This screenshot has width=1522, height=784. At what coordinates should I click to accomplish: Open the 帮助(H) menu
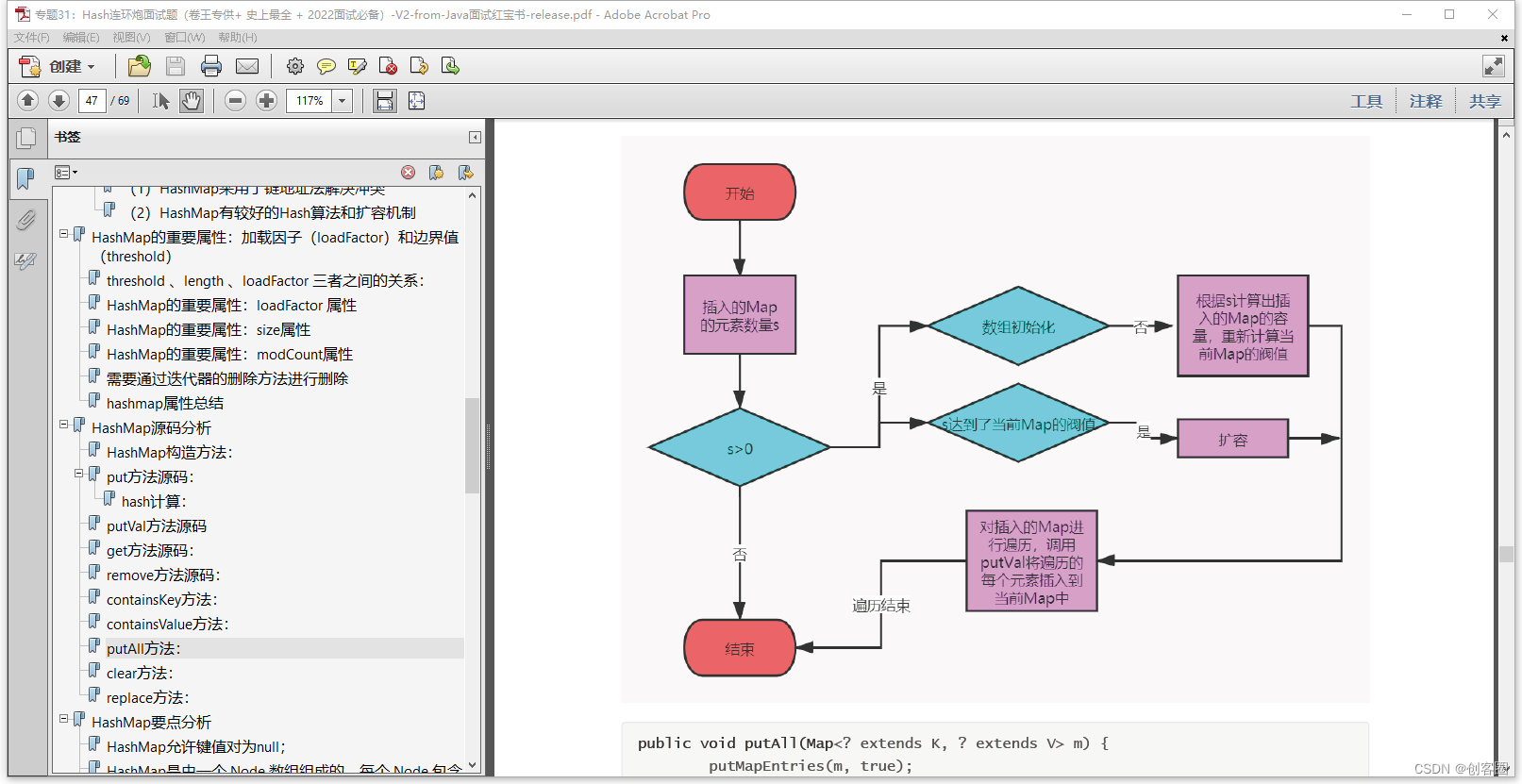coord(237,38)
